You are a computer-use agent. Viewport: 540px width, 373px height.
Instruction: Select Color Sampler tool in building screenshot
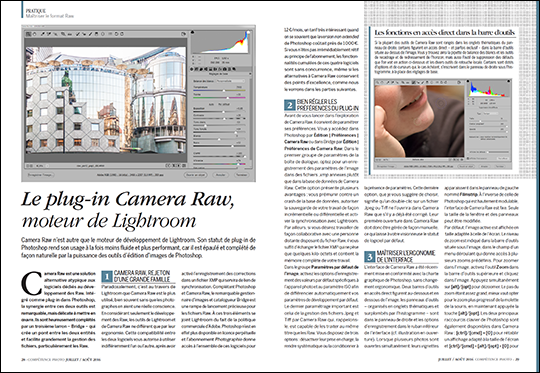pos(49,34)
